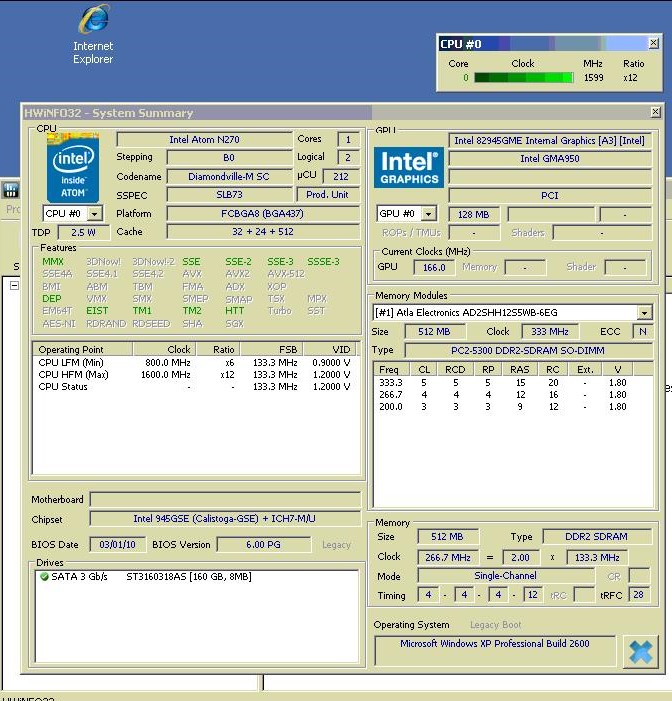Click the green SATA drive status icon

(x=44, y=577)
